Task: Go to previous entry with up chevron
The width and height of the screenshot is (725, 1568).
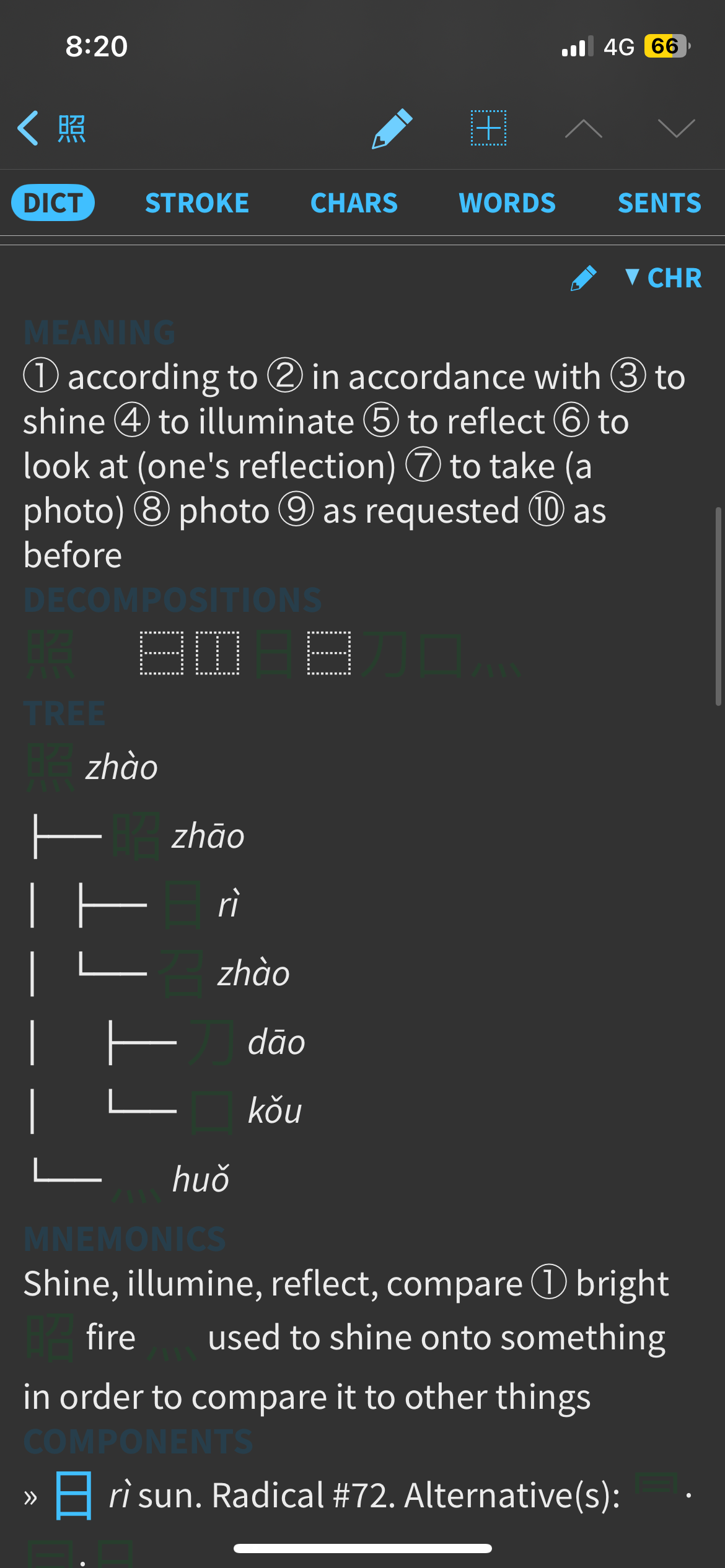Action: pyautogui.click(x=583, y=129)
